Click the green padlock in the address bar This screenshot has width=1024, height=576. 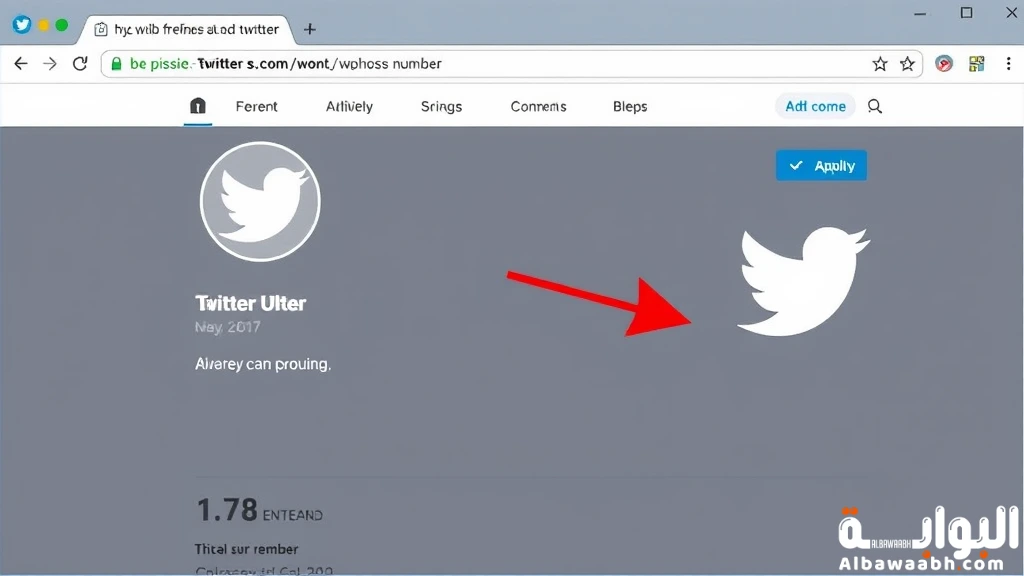117,64
